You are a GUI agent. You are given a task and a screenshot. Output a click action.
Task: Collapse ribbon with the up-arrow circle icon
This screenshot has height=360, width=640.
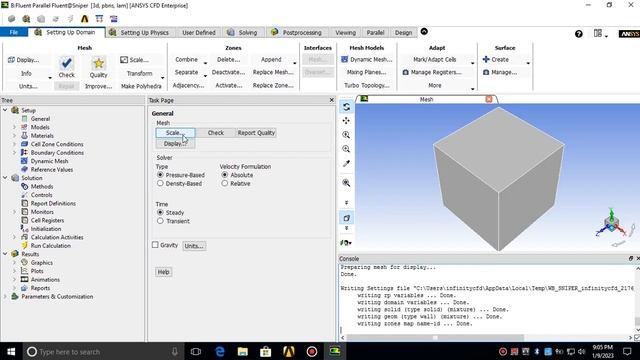424,31
